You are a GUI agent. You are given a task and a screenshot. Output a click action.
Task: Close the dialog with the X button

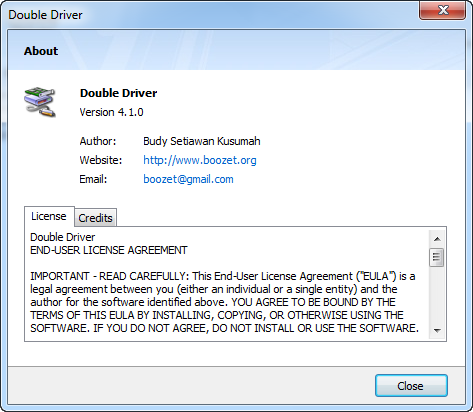442,10
